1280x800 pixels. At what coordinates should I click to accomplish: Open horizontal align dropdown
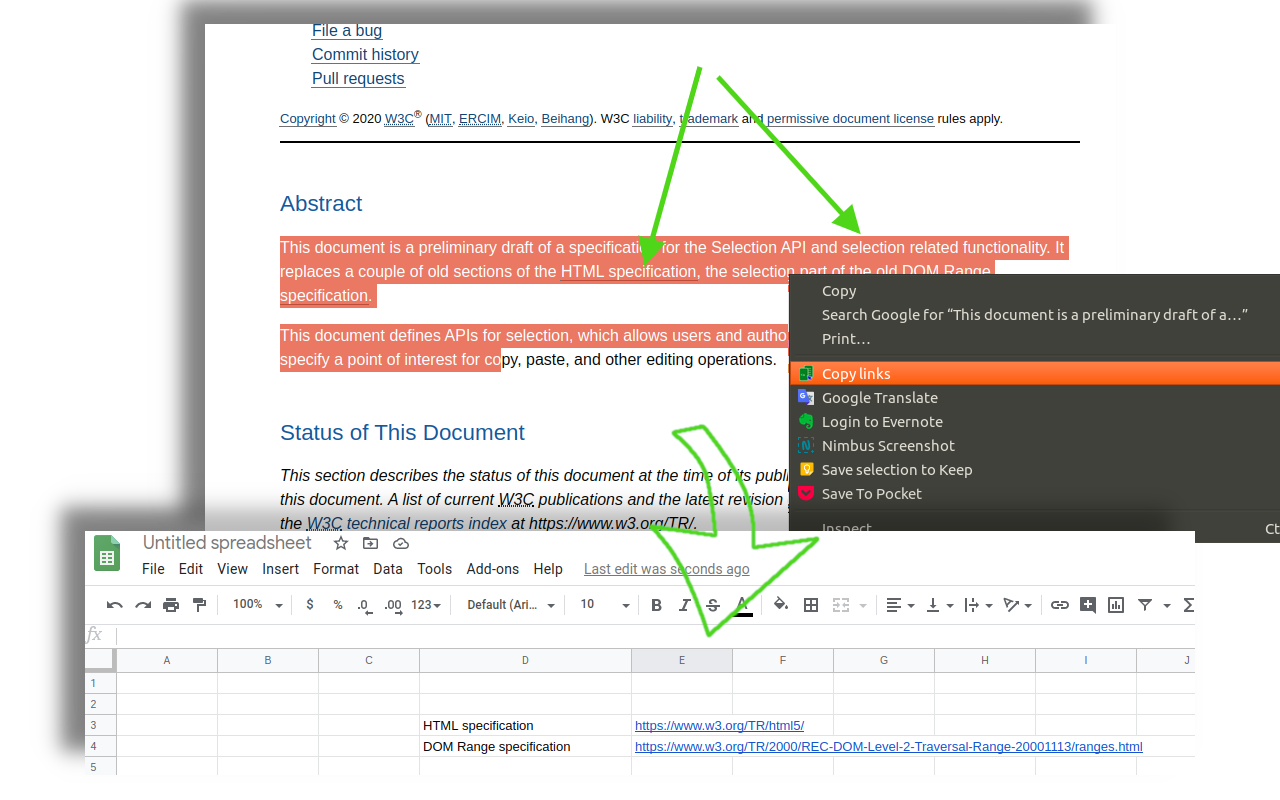901,605
